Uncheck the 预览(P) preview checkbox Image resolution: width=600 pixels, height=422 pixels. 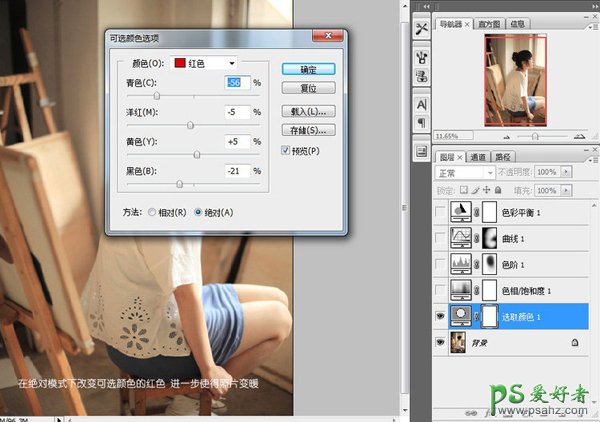coord(287,150)
